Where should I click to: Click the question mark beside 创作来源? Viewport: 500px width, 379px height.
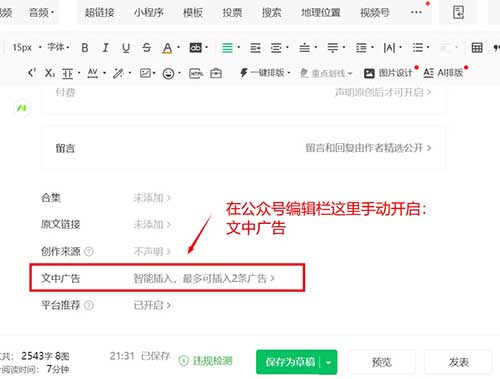[89, 251]
